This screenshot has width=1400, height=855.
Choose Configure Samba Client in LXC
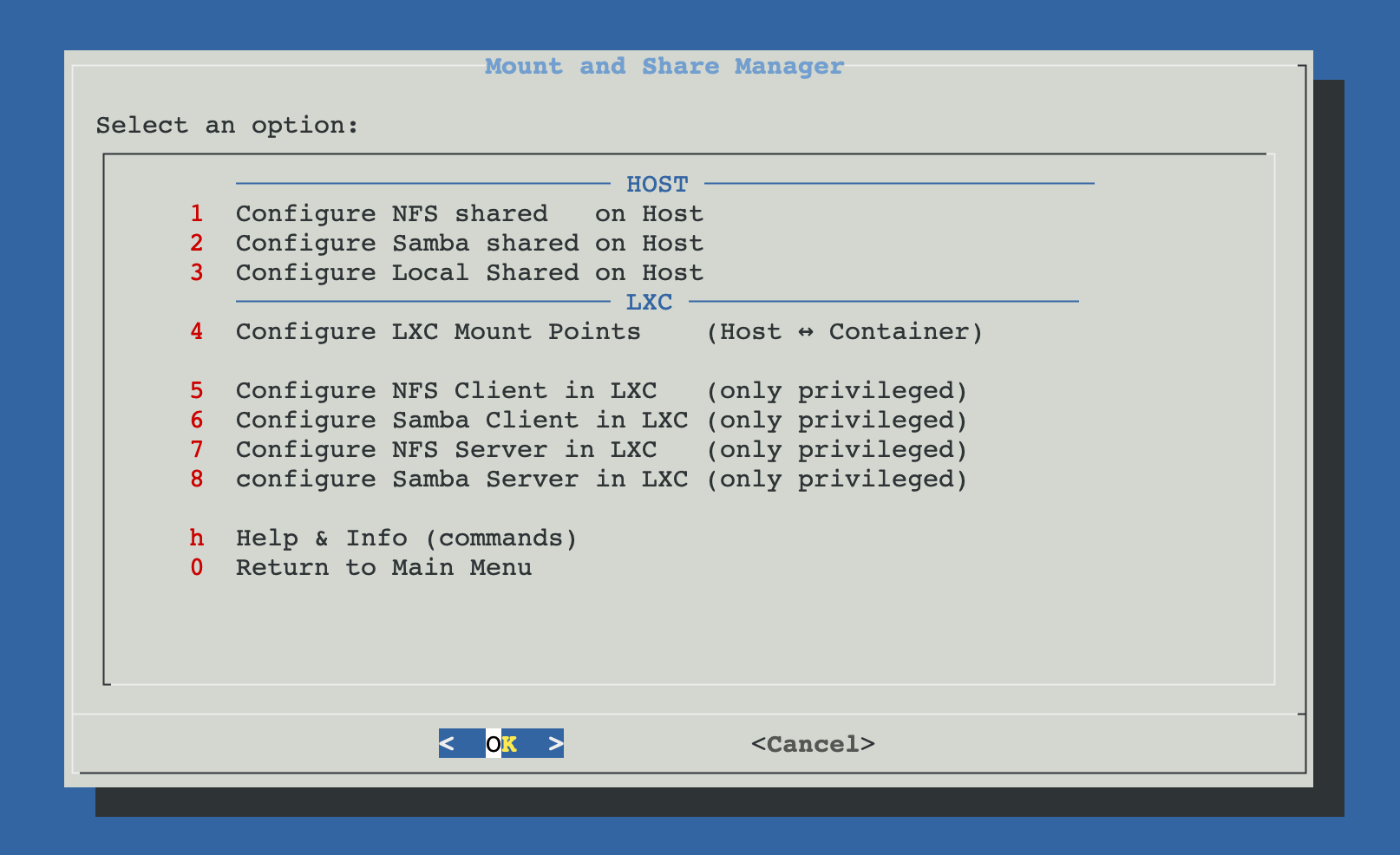461,421
